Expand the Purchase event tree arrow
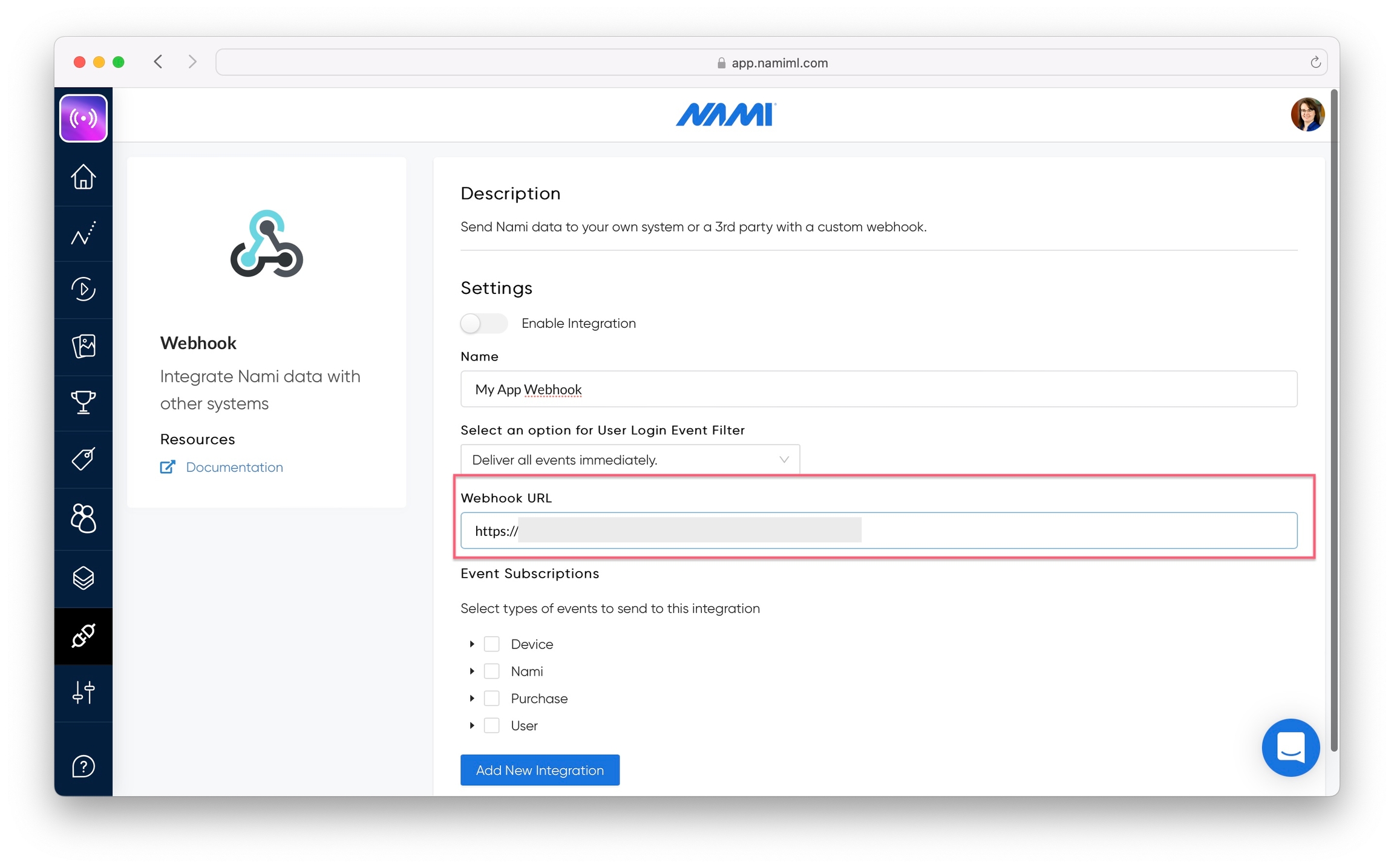The width and height of the screenshot is (1394, 868). click(x=472, y=698)
